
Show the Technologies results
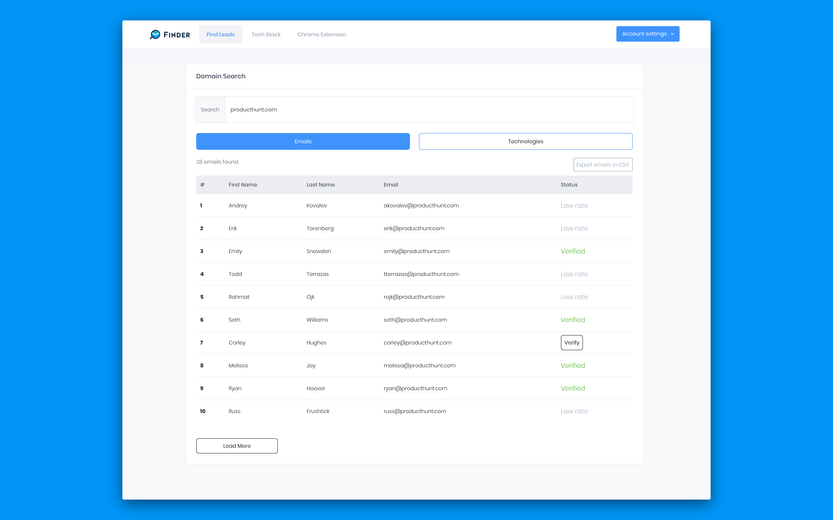(x=525, y=141)
